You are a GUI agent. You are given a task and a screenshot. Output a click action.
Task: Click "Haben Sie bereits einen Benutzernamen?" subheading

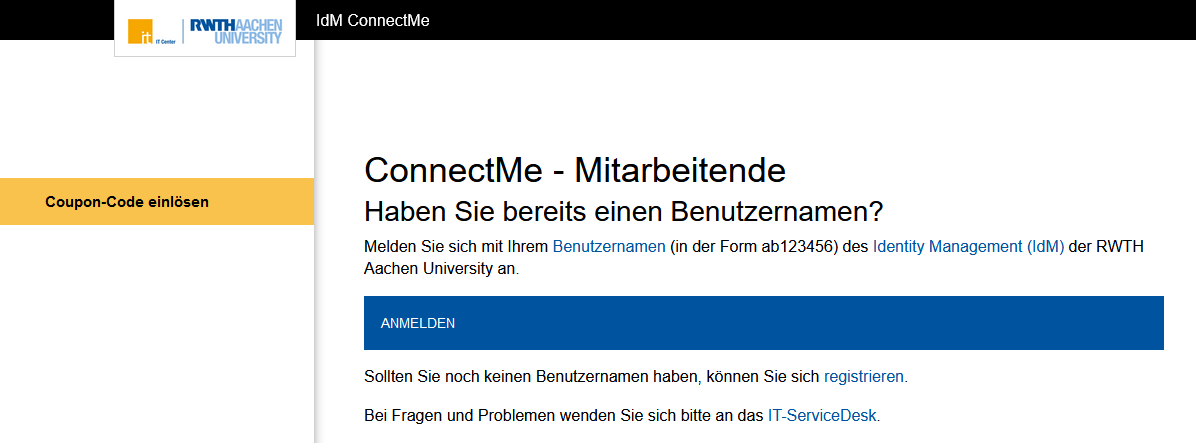click(625, 212)
